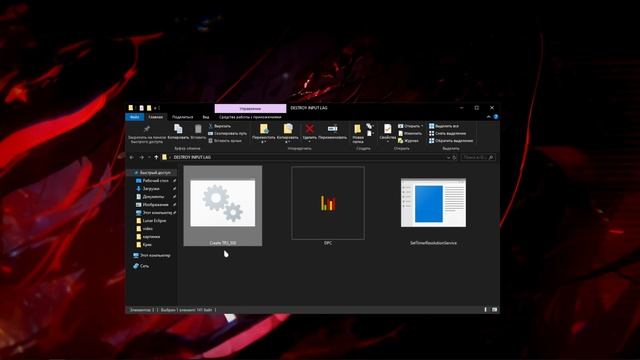
Task: Switch to details view in status bar
Action: click(x=486, y=310)
